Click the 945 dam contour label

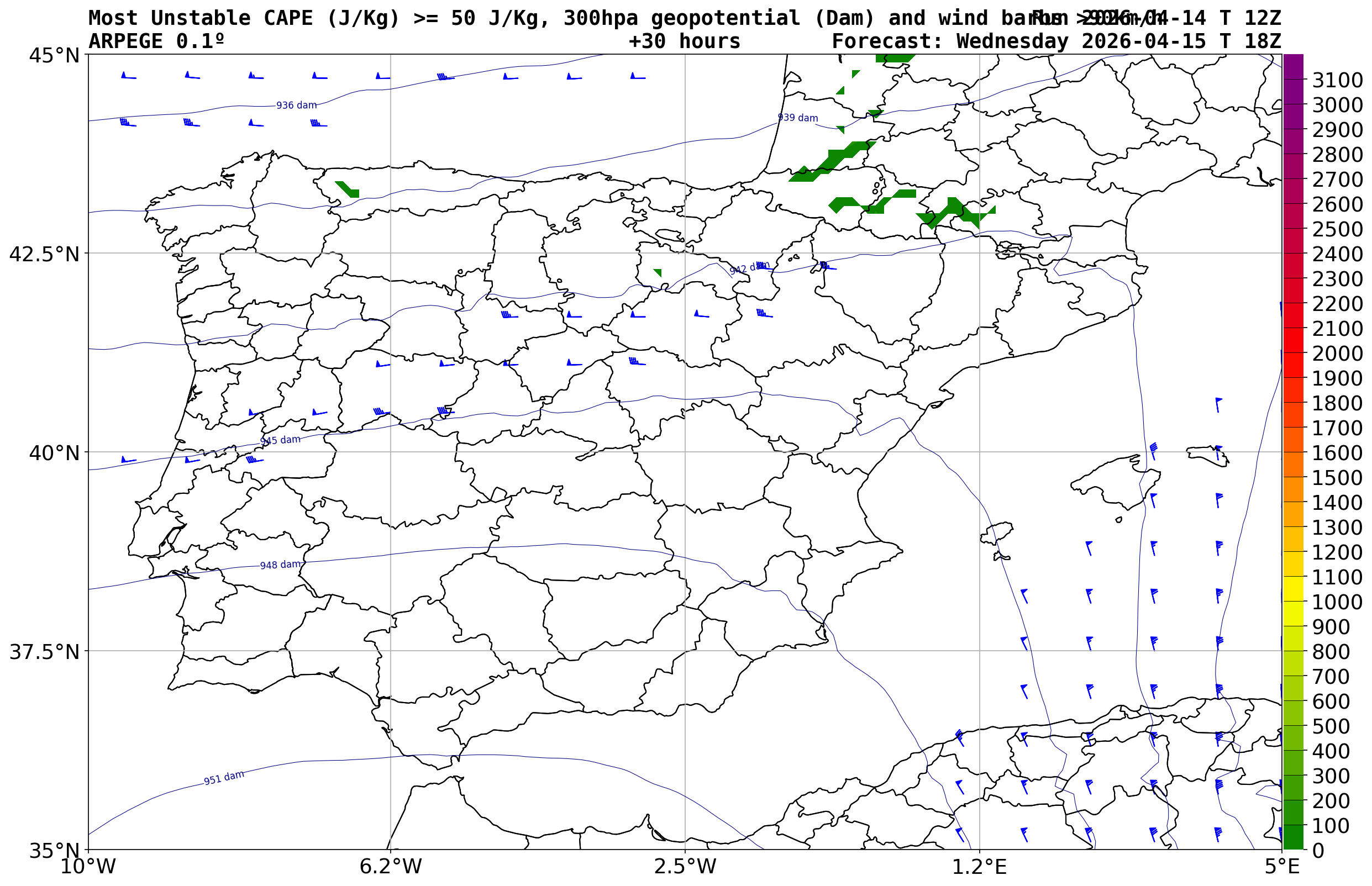point(280,440)
